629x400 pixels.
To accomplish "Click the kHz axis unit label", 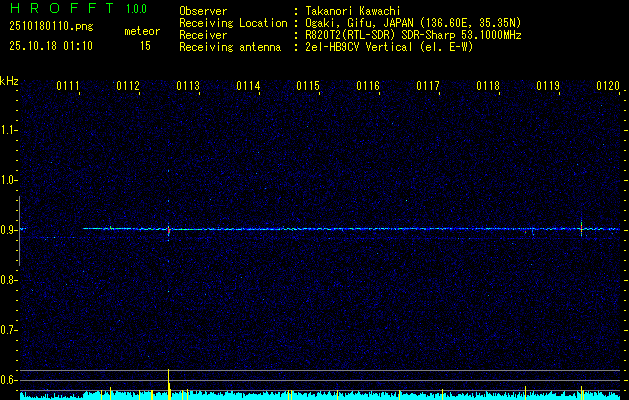I will point(9,81).
